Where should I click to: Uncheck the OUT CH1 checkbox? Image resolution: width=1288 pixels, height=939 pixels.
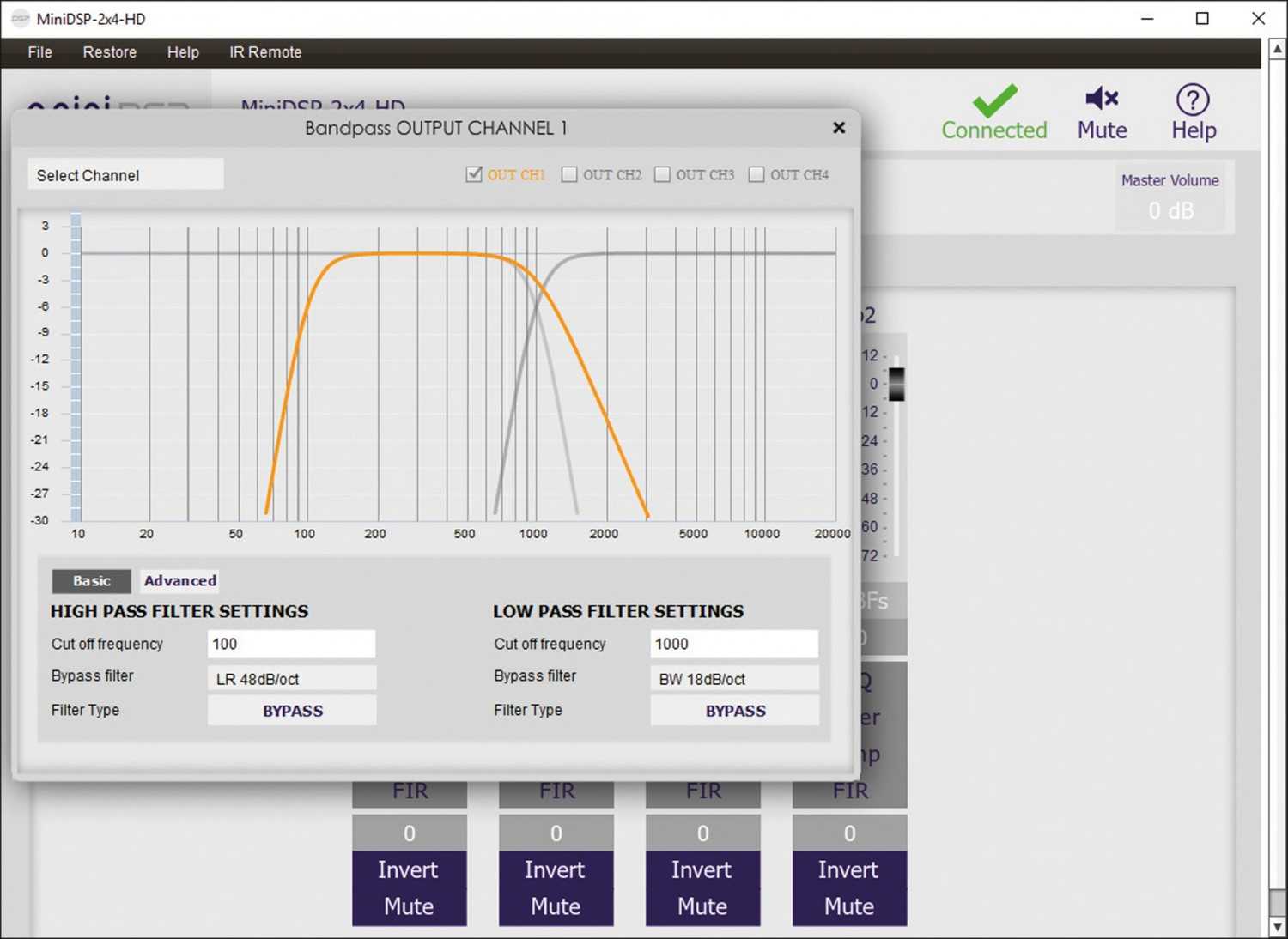pos(474,174)
